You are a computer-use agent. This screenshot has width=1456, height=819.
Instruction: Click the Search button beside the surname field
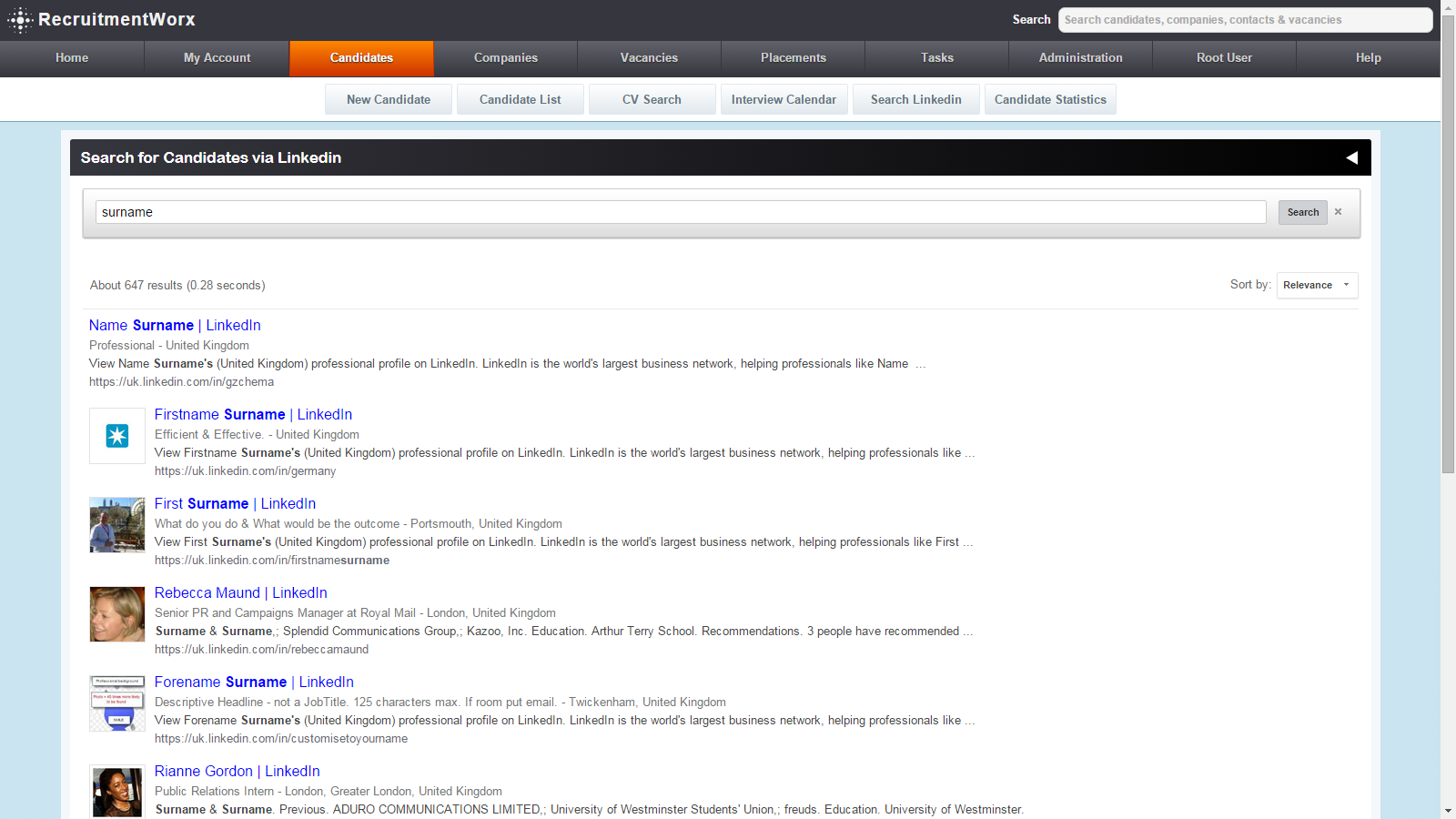coord(1303,212)
